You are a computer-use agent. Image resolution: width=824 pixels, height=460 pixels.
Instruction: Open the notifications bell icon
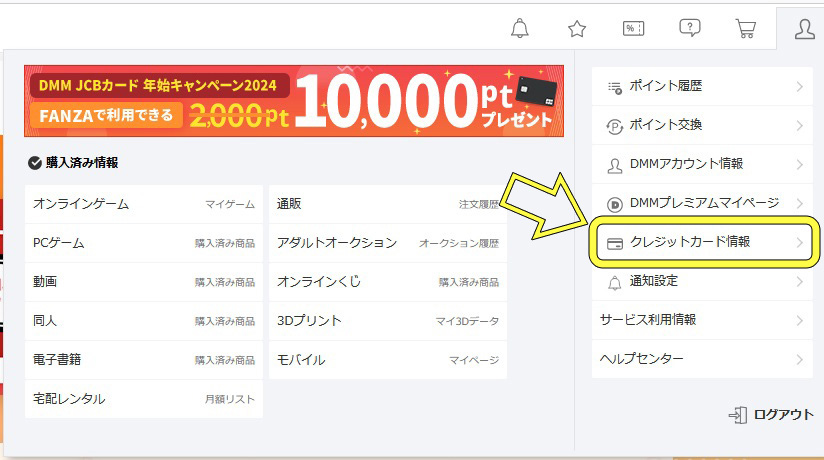[520, 28]
